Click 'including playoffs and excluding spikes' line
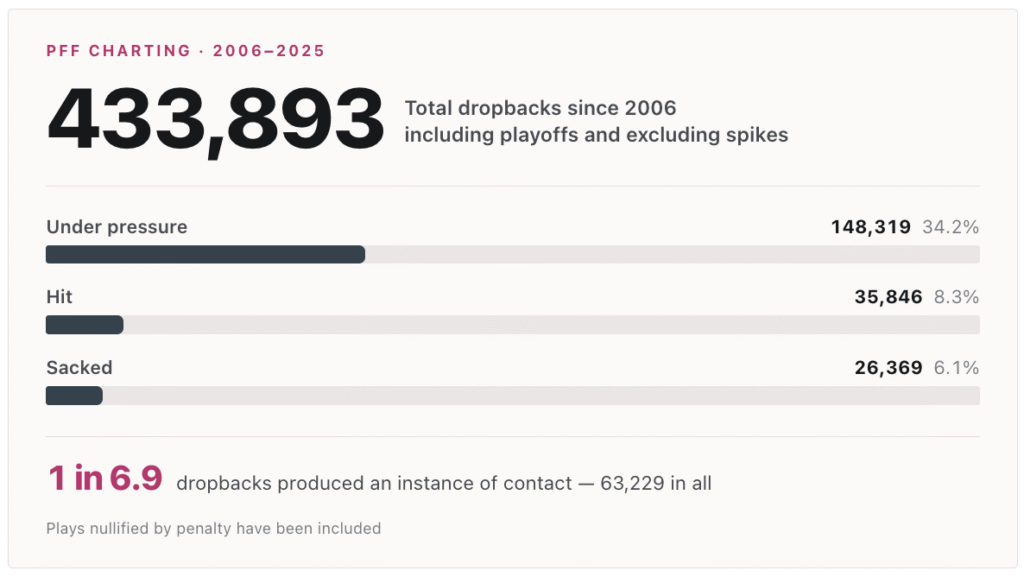The width and height of the screenshot is (1024, 577). click(x=596, y=134)
